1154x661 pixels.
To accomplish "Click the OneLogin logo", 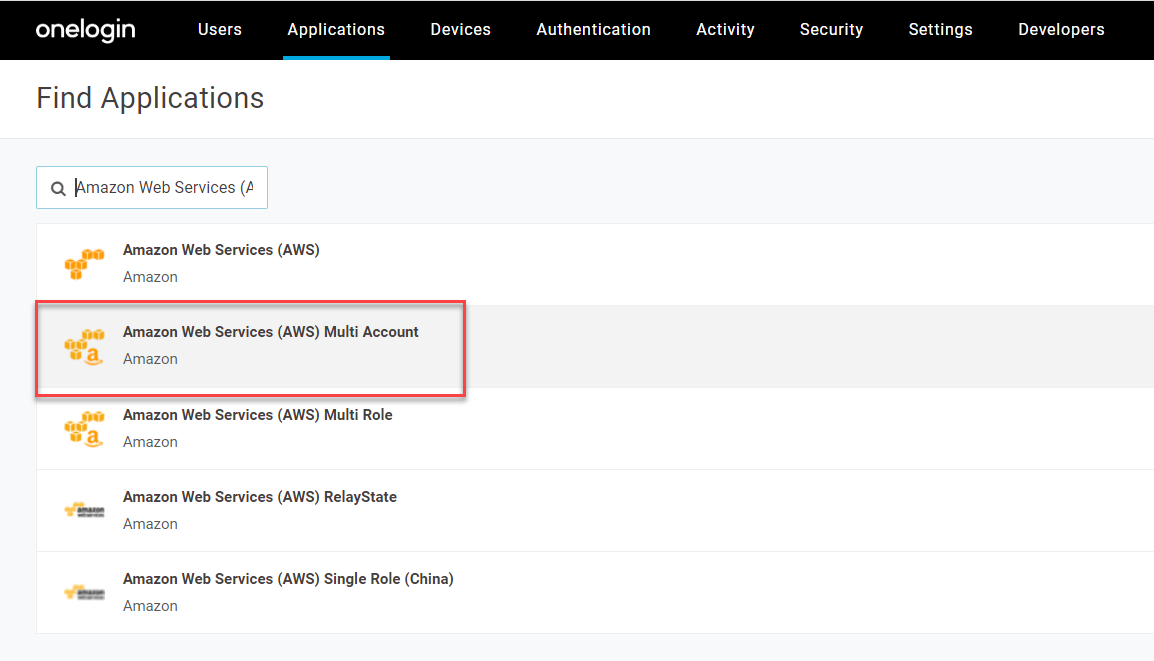I will tap(85, 29).
